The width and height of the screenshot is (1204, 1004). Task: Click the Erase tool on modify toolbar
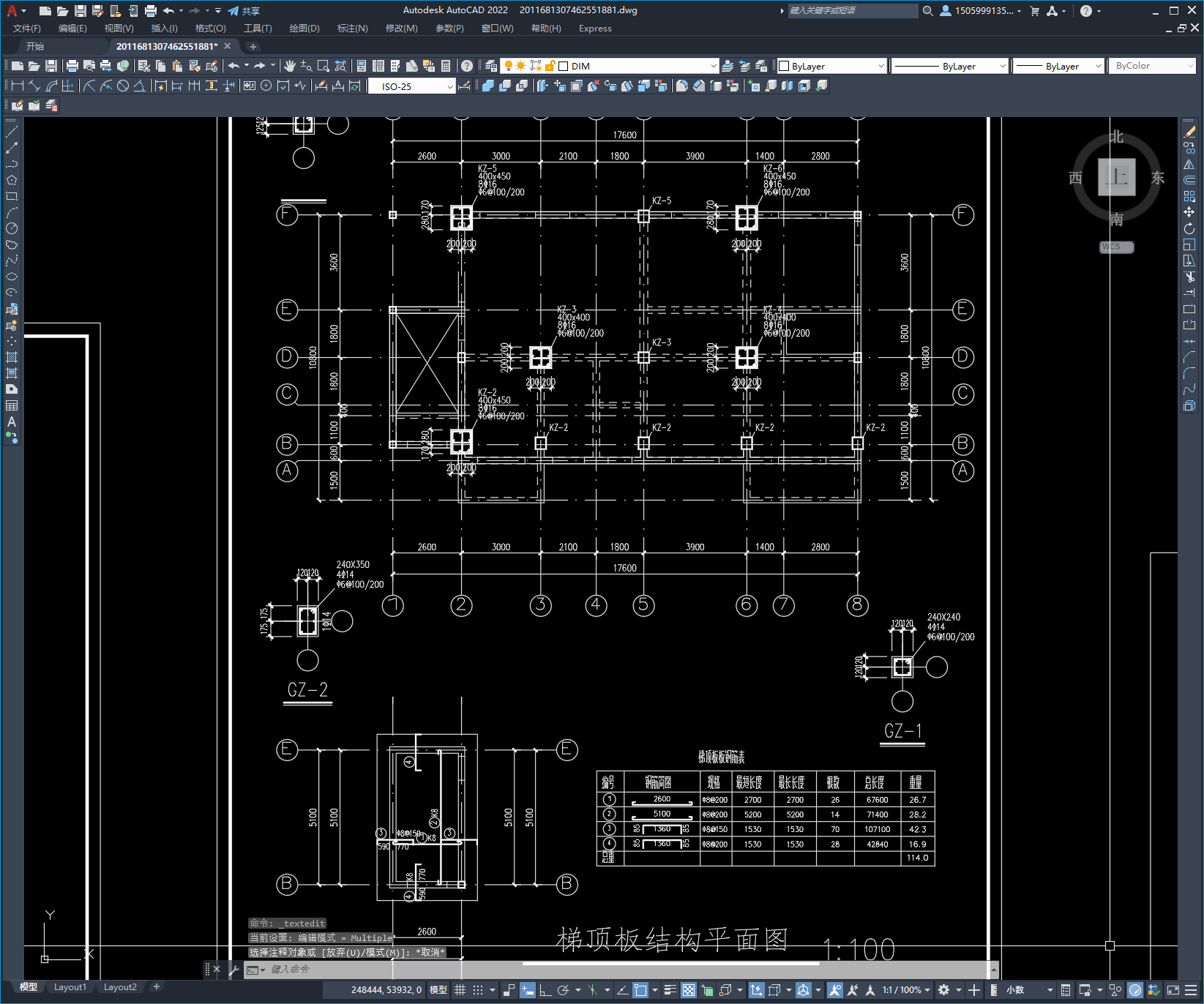tap(1189, 132)
